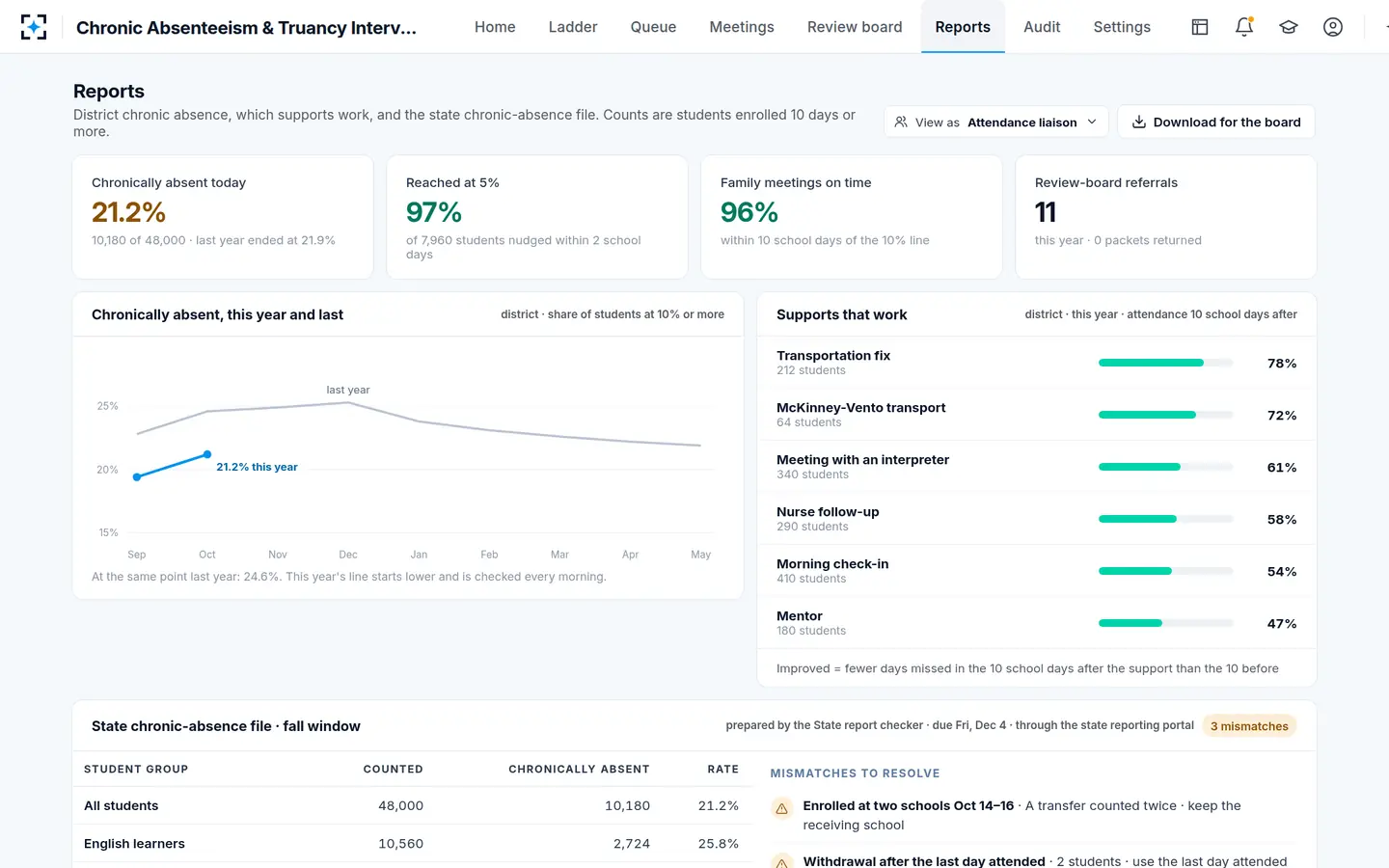Click the Enrolled at two schools mismatch
Viewport: 1389px width, 868px height.
point(1033,815)
